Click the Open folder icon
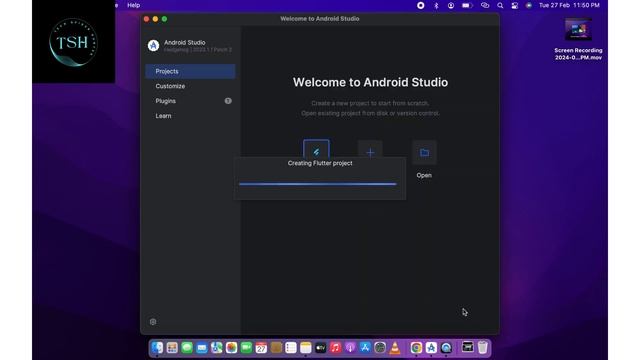The image size is (640, 360). pyautogui.click(x=424, y=152)
